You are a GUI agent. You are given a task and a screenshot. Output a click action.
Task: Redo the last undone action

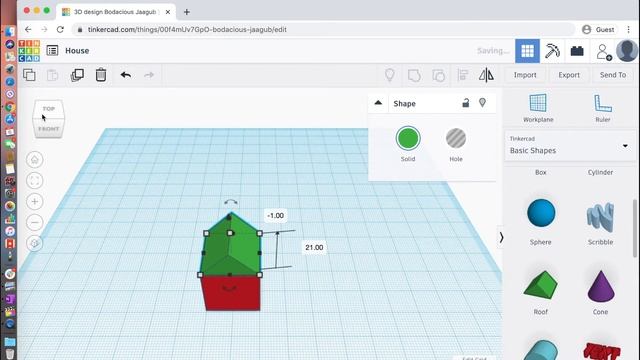click(149, 75)
